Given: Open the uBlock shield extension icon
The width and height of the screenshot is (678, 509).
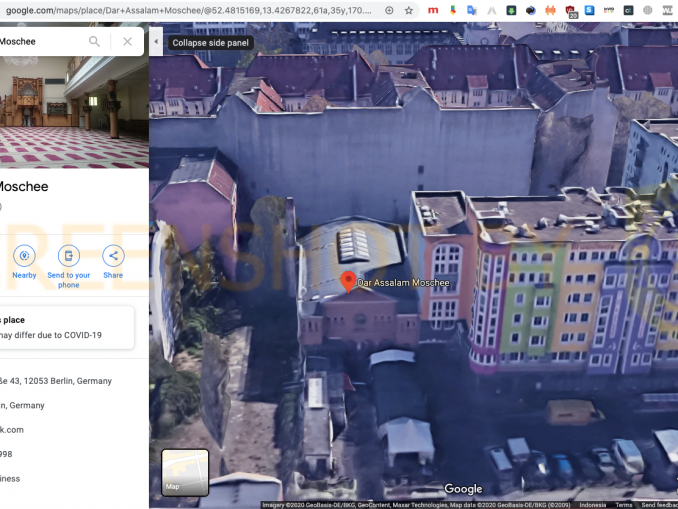Looking at the screenshot, I should (570, 11).
